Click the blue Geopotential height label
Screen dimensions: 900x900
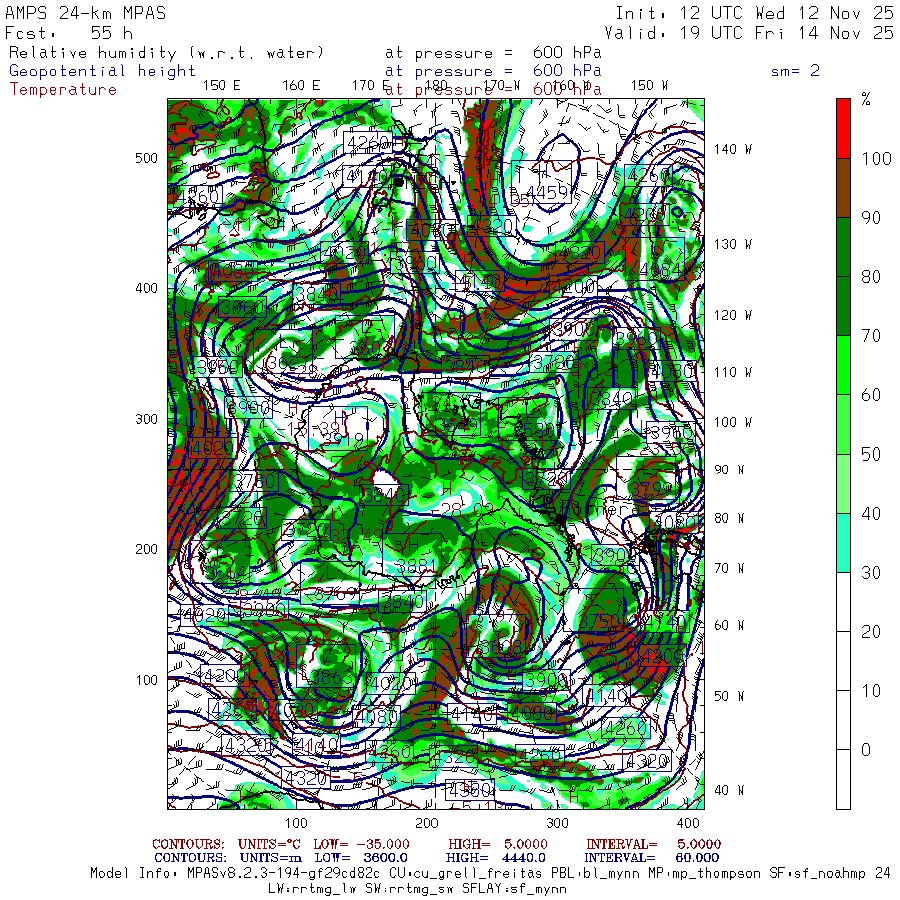point(103,71)
